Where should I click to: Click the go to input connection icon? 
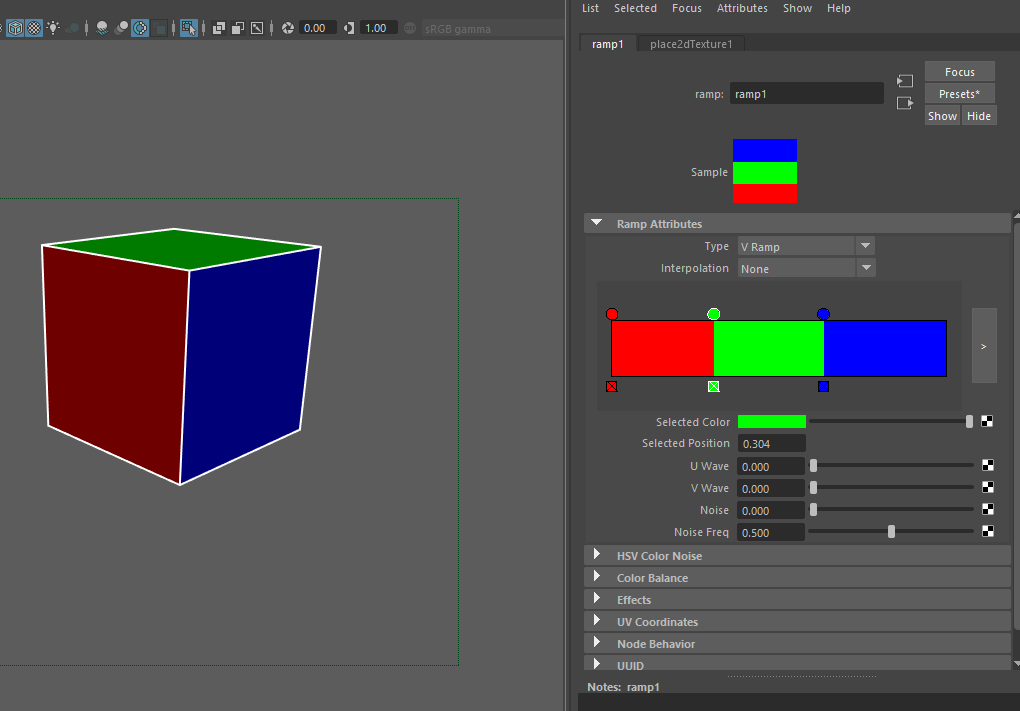coord(905,81)
